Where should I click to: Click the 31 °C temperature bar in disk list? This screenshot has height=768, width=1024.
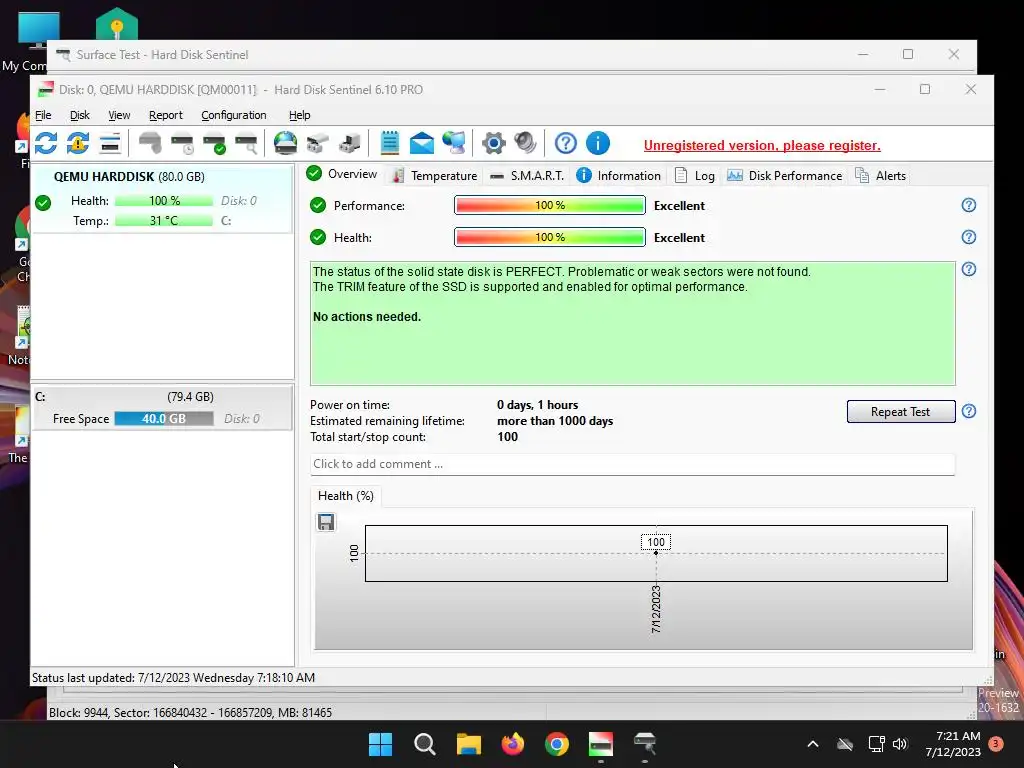(x=164, y=221)
